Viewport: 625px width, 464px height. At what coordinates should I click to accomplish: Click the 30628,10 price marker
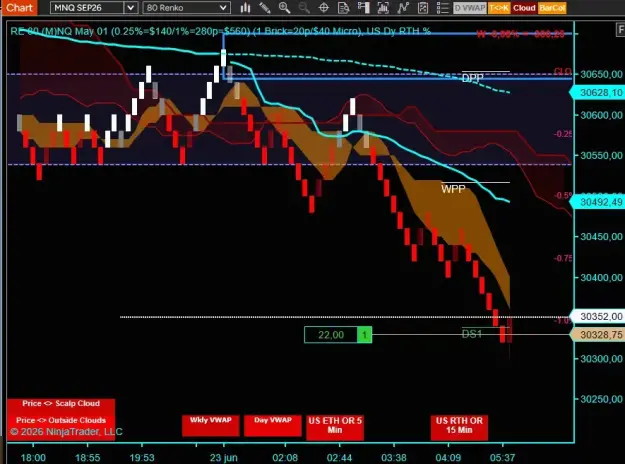pyautogui.click(x=597, y=93)
